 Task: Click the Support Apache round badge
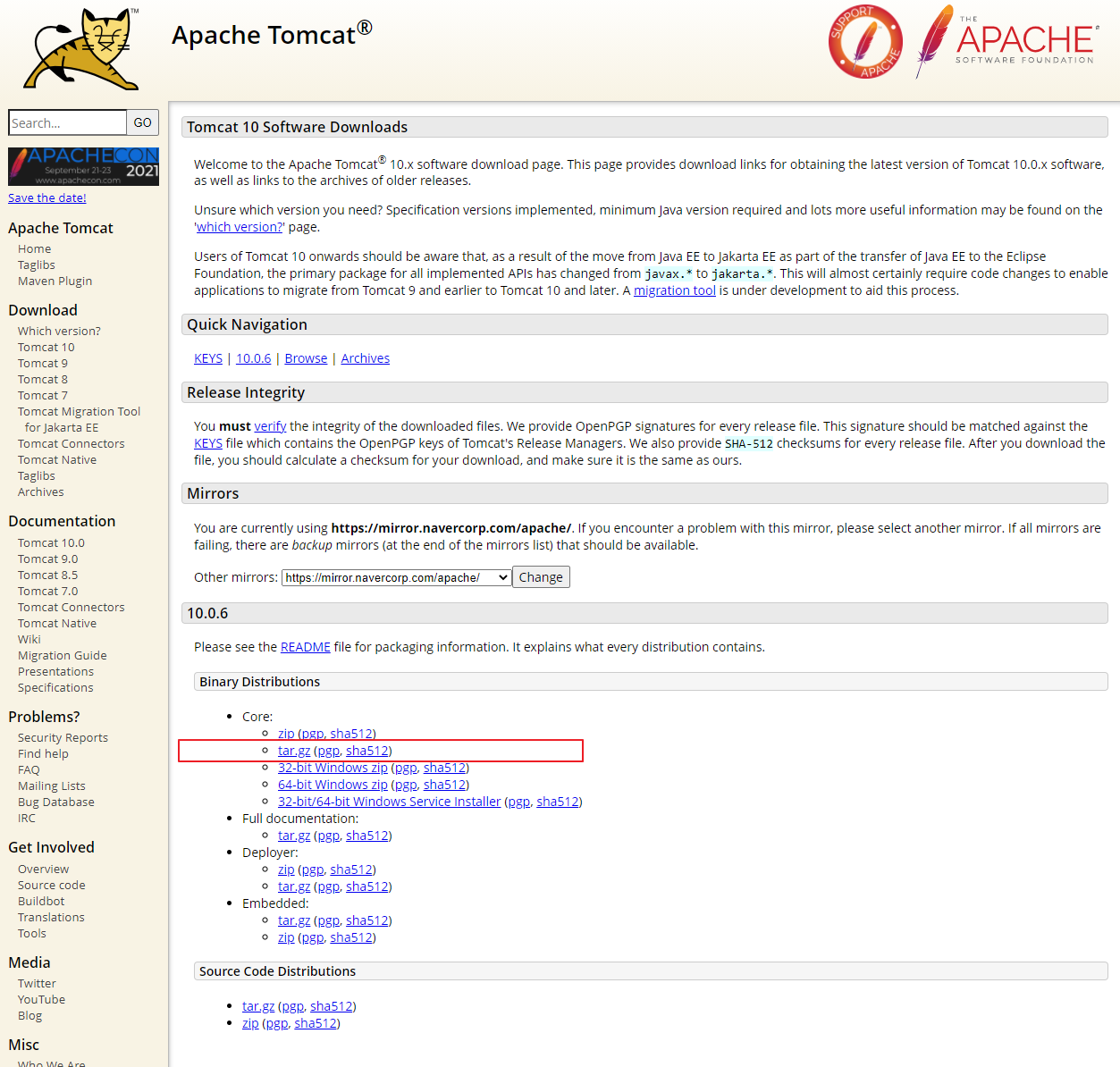click(x=864, y=42)
